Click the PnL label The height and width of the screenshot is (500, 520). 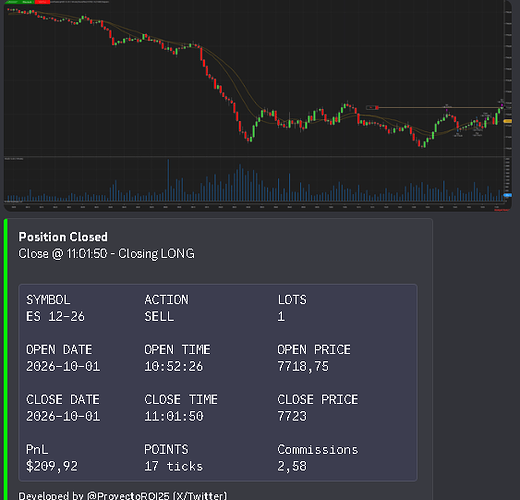click(37, 449)
